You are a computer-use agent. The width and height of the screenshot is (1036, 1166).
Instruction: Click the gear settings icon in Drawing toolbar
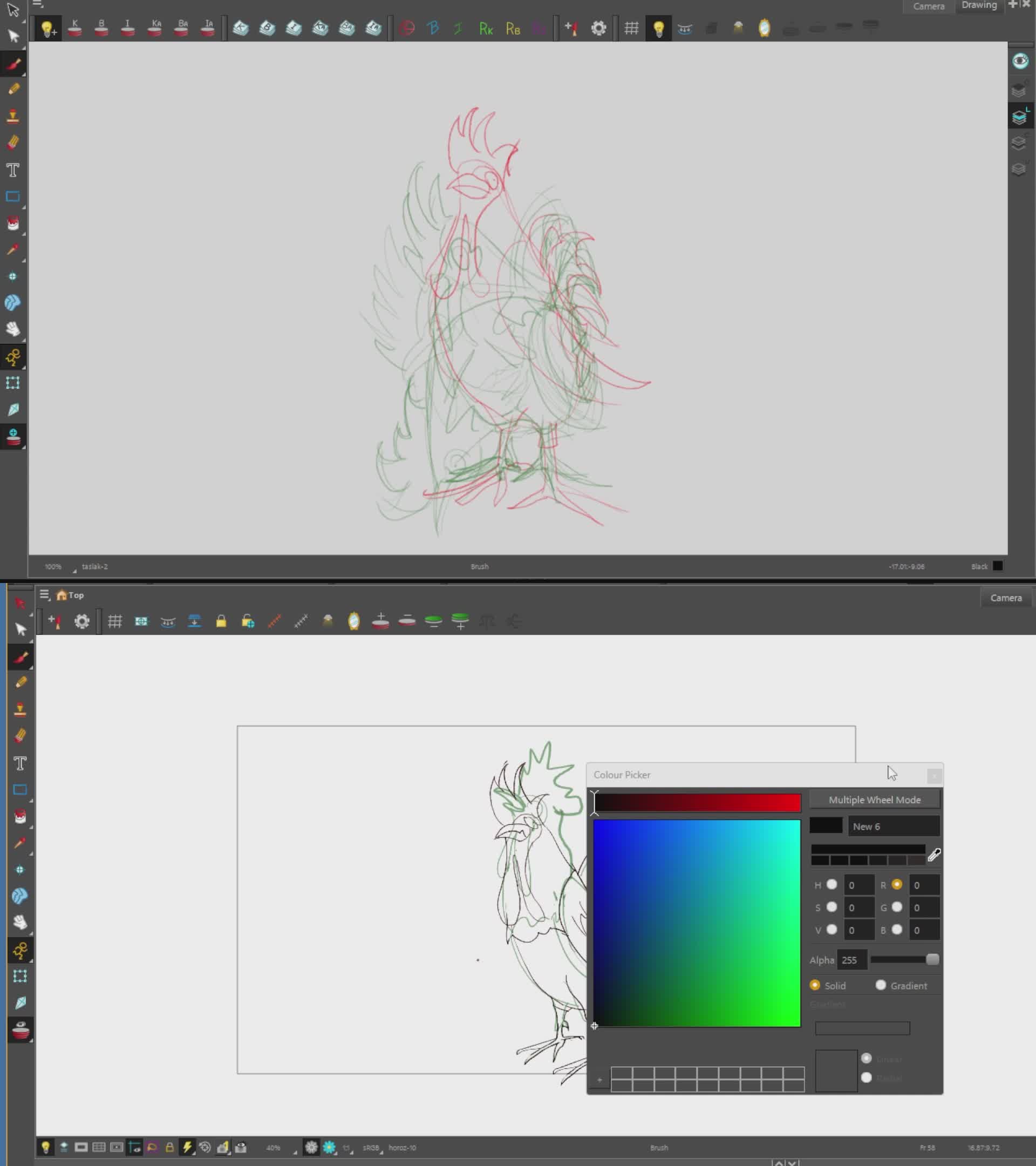pyautogui.click(x=598, y=28)
